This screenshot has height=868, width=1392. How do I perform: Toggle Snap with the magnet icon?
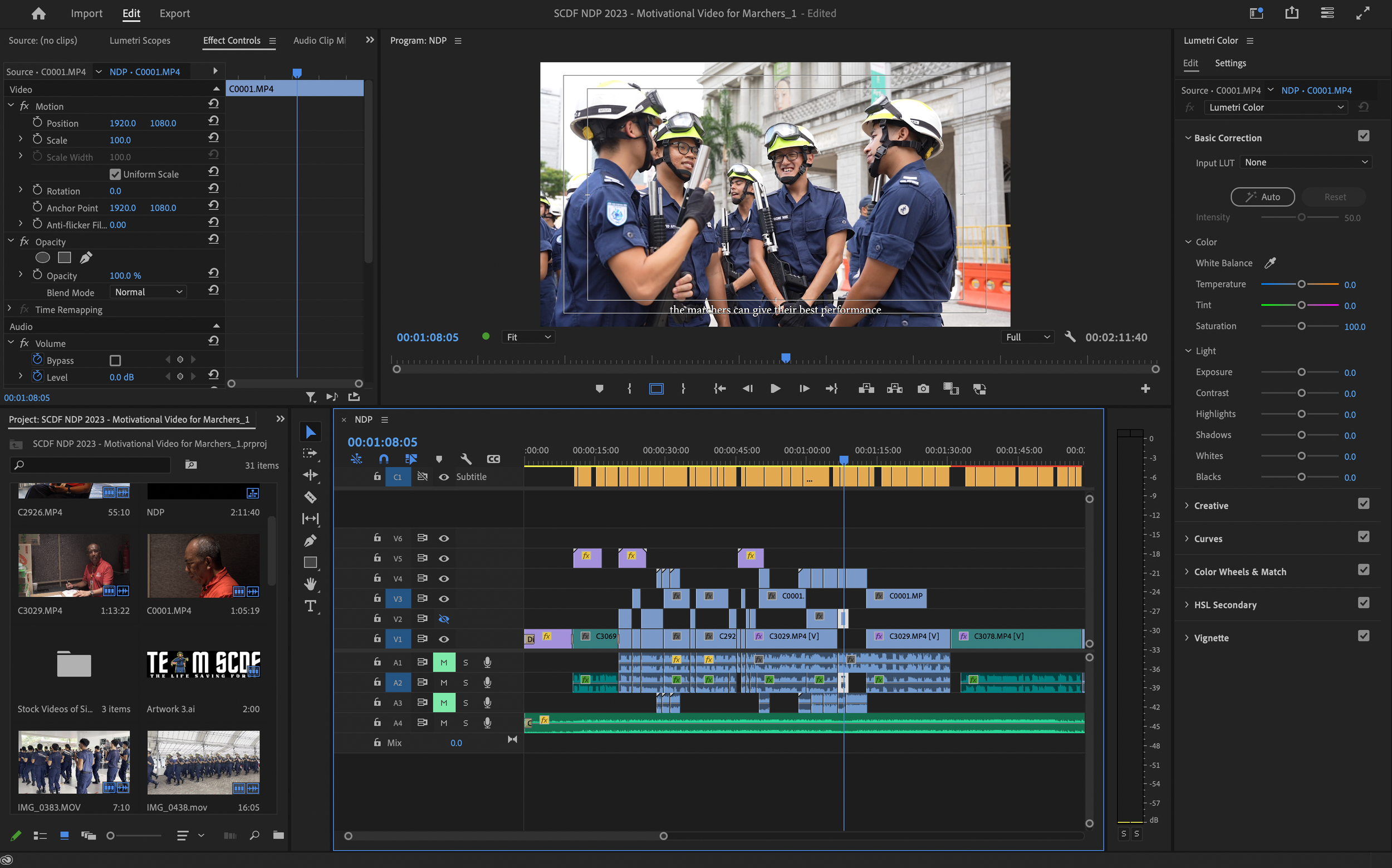coord(384,459)
